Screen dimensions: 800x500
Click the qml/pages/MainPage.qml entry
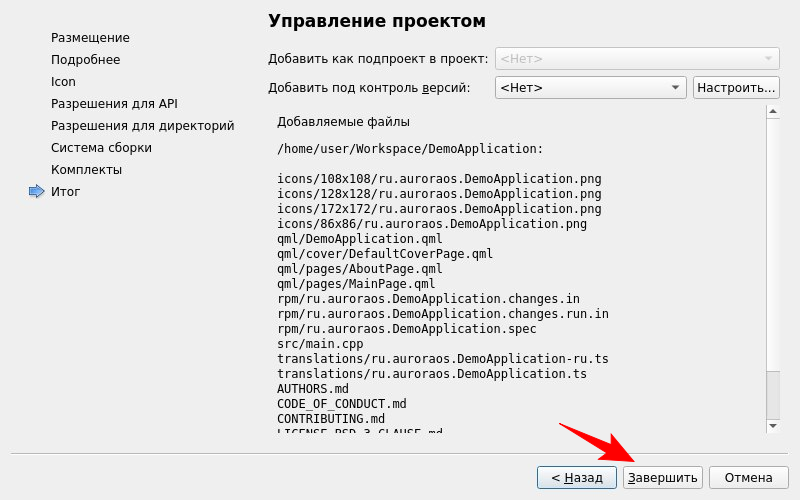[356, 284]
